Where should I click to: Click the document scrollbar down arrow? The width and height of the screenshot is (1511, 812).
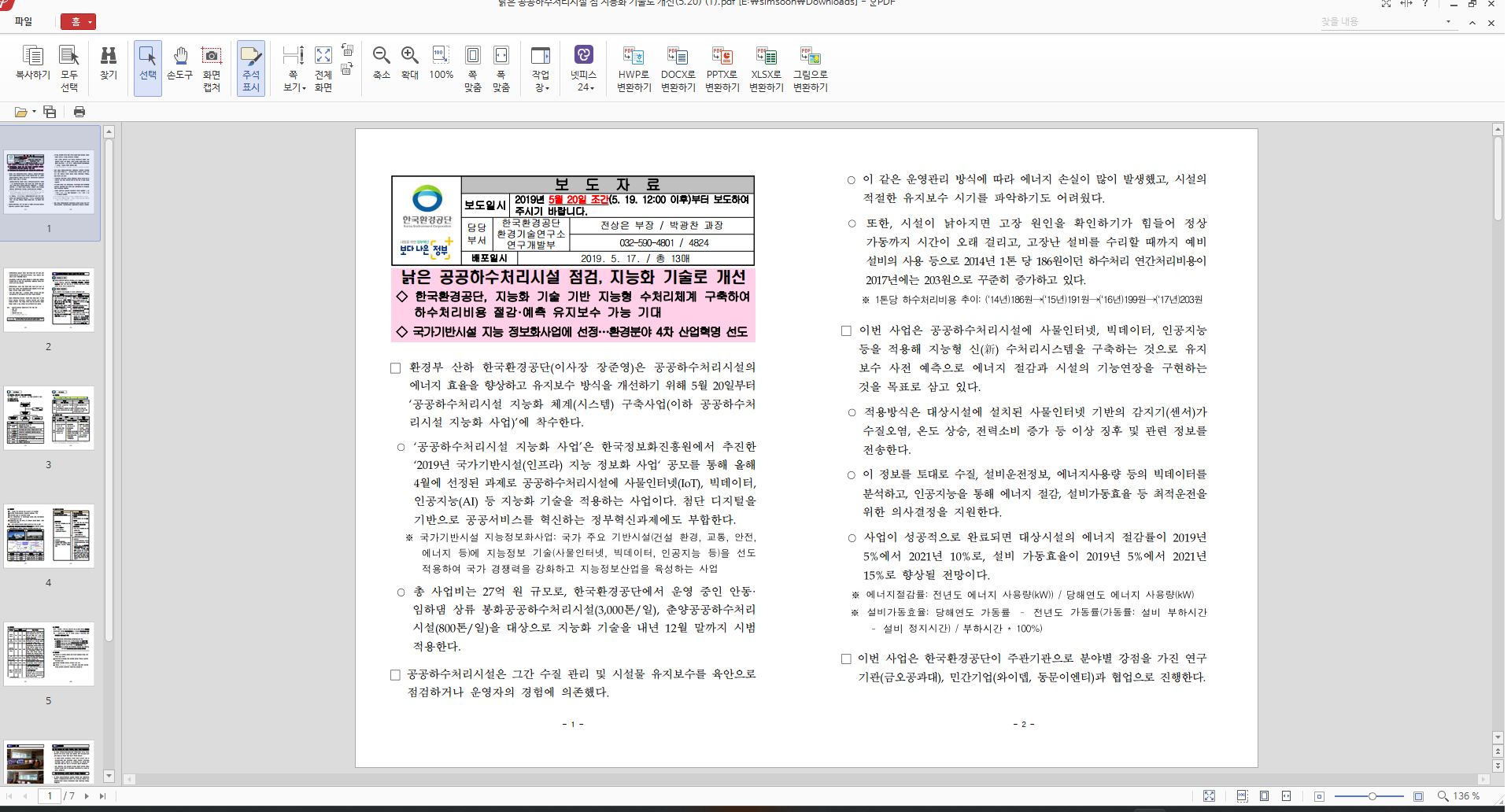[1498, 737]
